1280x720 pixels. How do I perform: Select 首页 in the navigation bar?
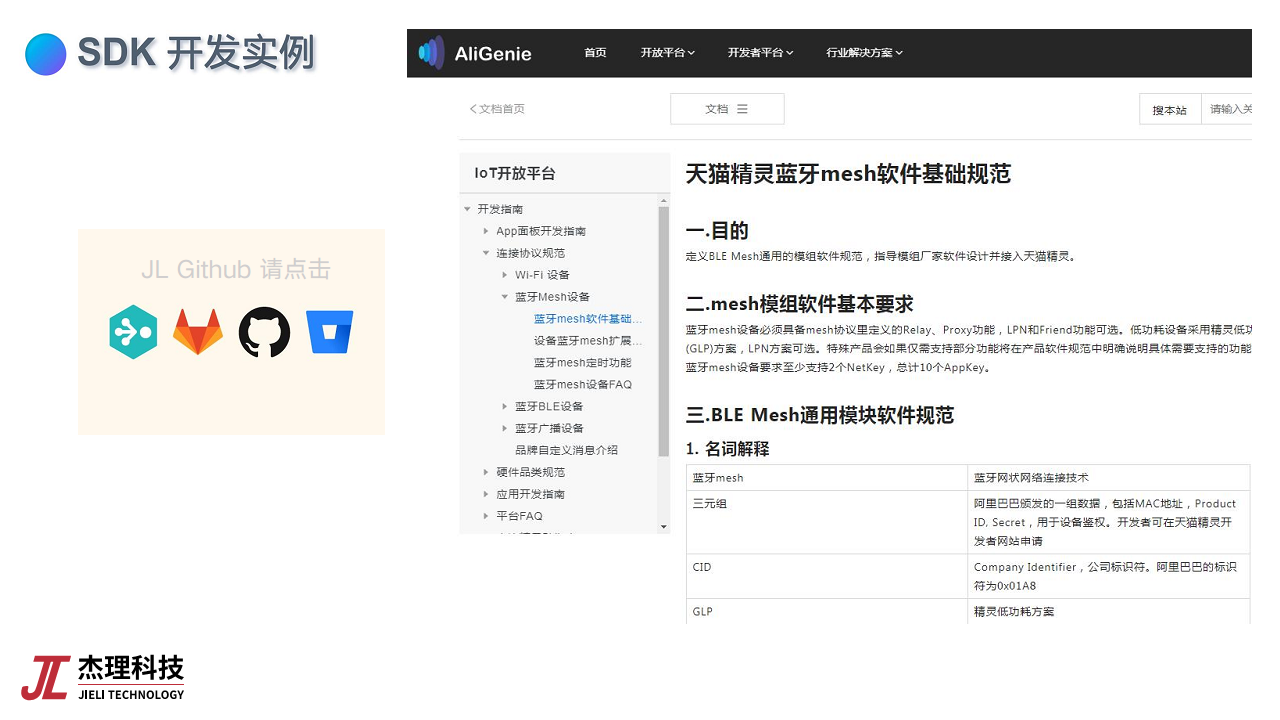595,53
